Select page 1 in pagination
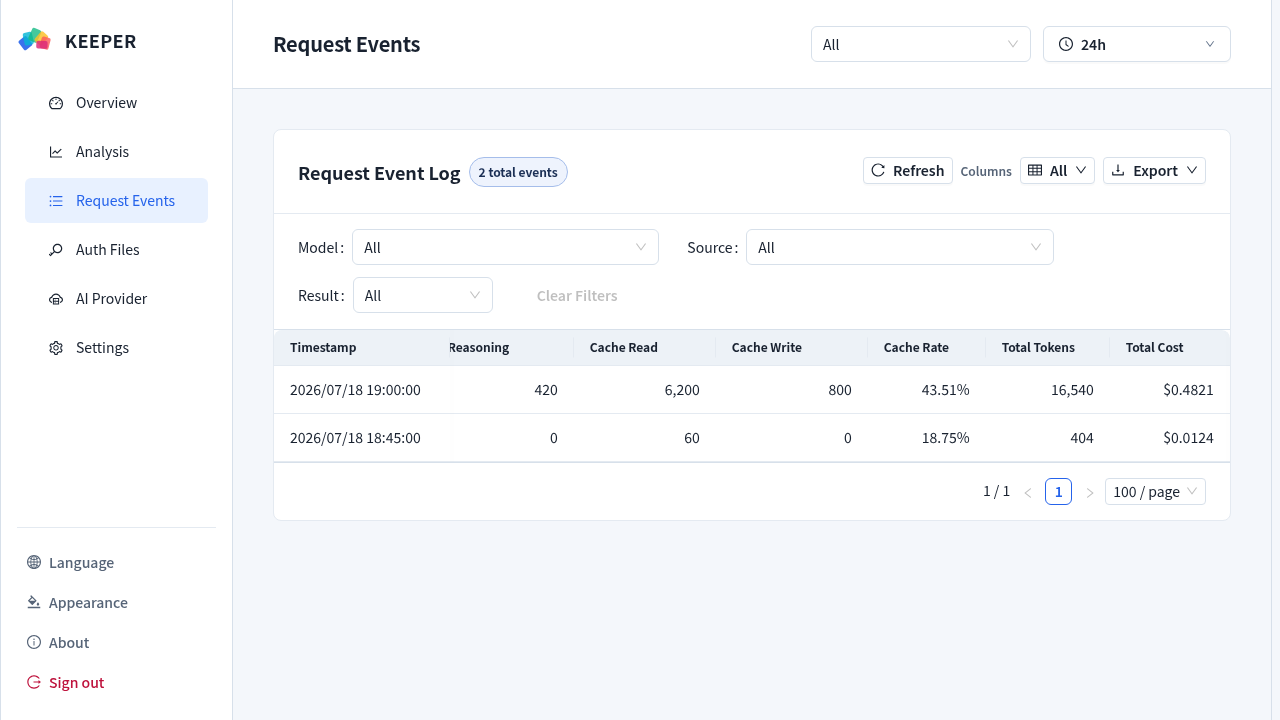The image size is (1280, 720). click(x=1058, y=492)
